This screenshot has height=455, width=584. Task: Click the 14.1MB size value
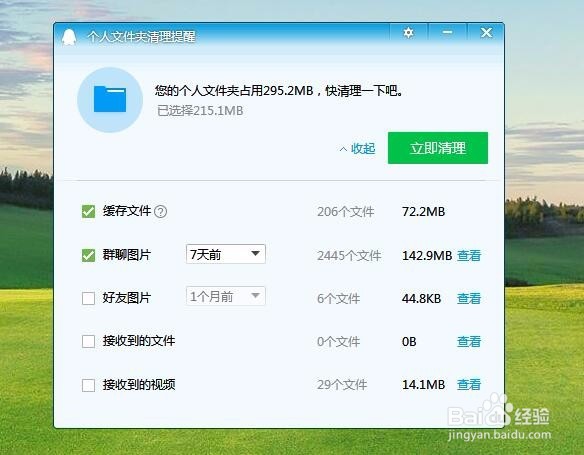423,385
